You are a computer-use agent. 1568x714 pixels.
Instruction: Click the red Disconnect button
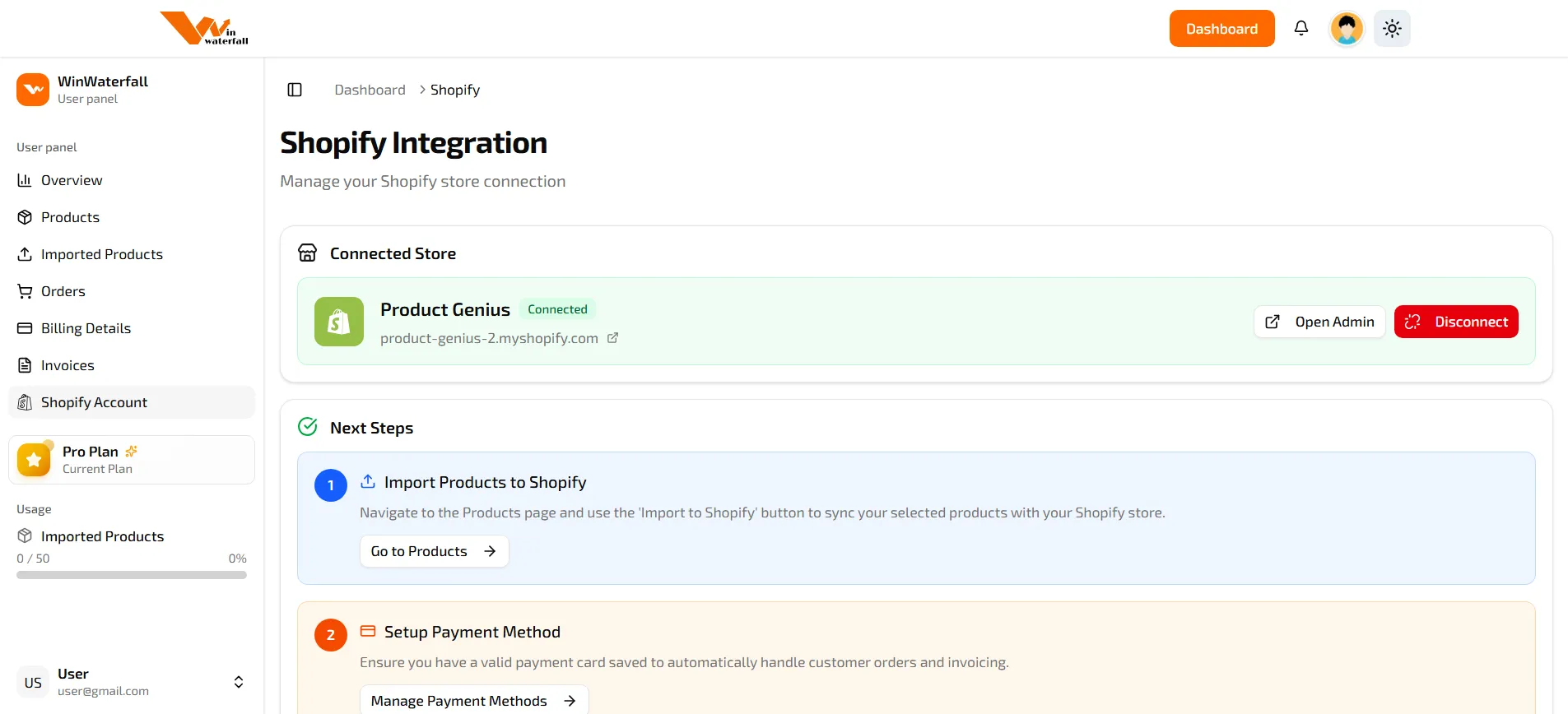tap(1456, 322)
